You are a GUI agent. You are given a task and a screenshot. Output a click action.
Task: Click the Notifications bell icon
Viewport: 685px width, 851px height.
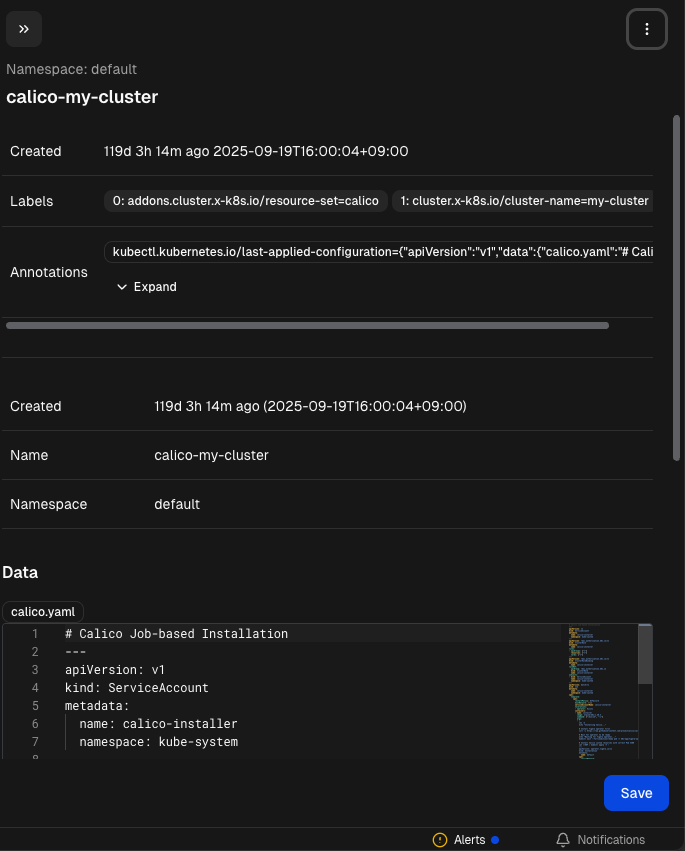pos(563,840)
